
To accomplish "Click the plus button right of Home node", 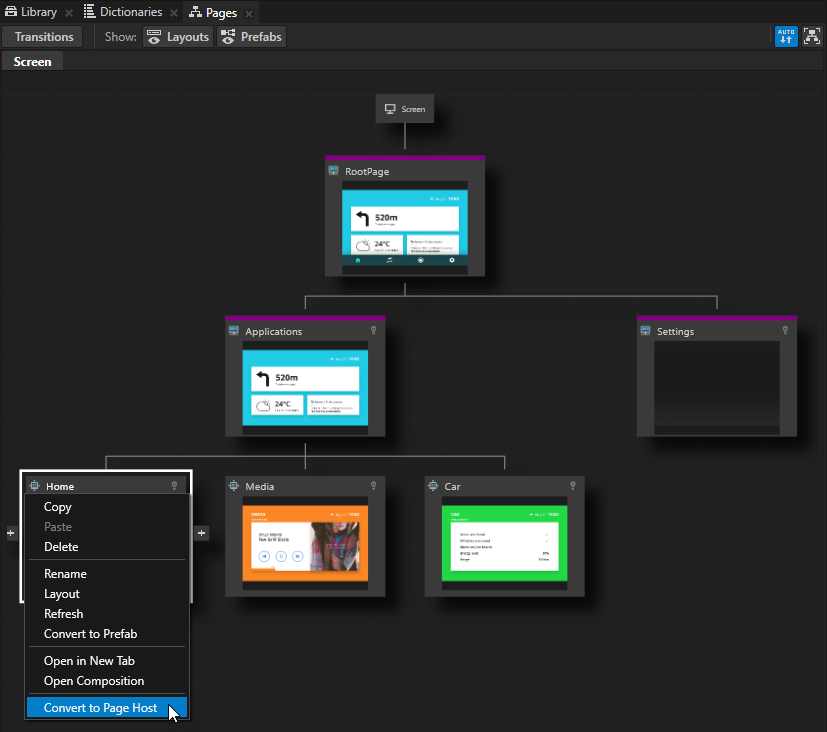I will (201, 533).
